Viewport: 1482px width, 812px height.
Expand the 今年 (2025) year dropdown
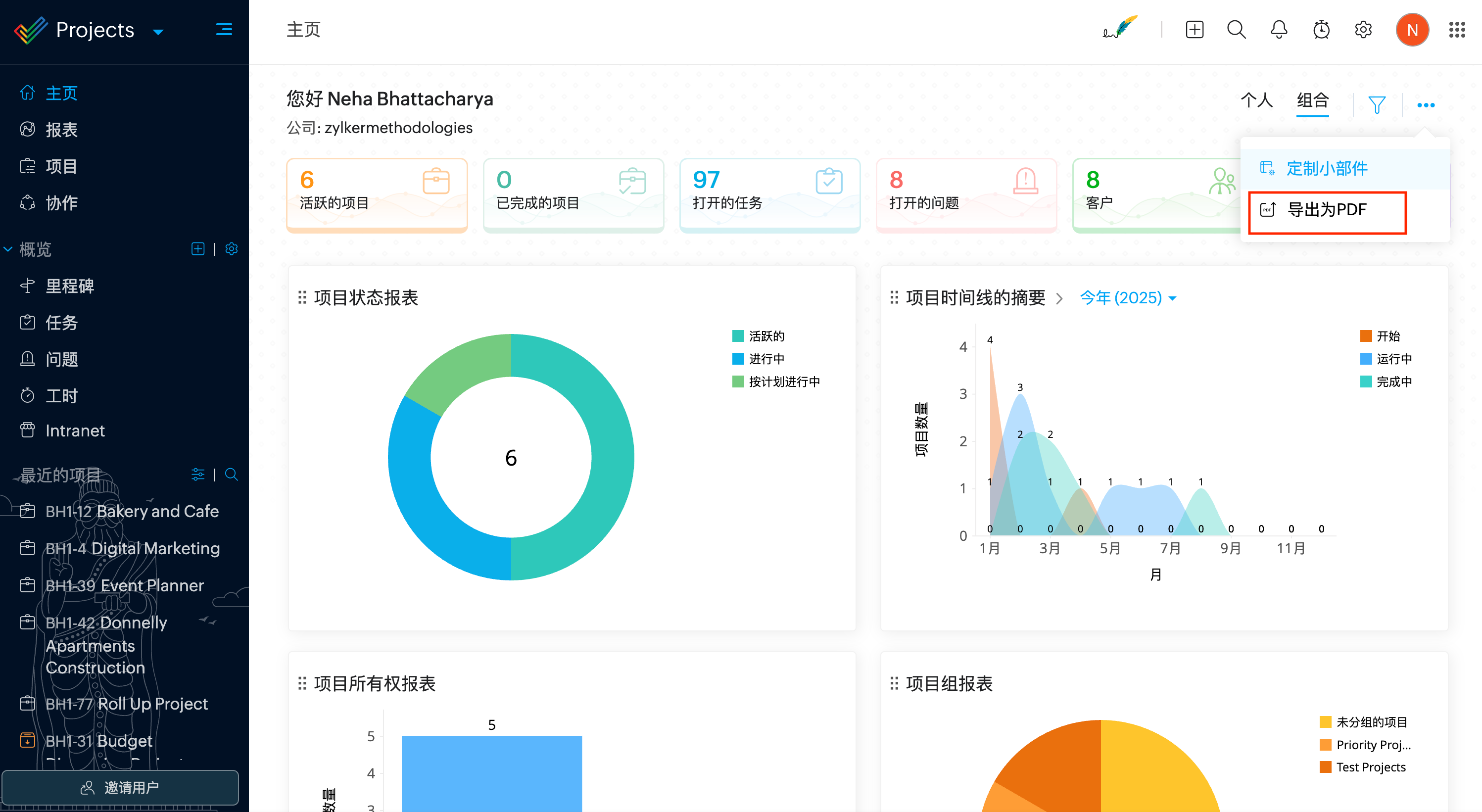click(1128, 297)
